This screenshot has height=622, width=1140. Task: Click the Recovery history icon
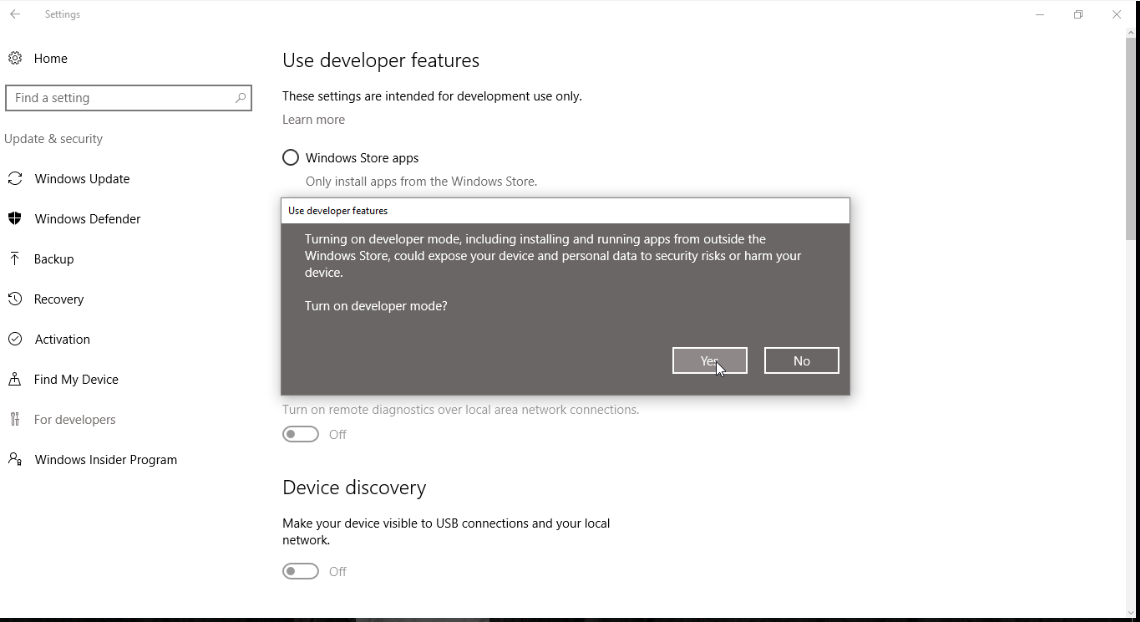15,299
